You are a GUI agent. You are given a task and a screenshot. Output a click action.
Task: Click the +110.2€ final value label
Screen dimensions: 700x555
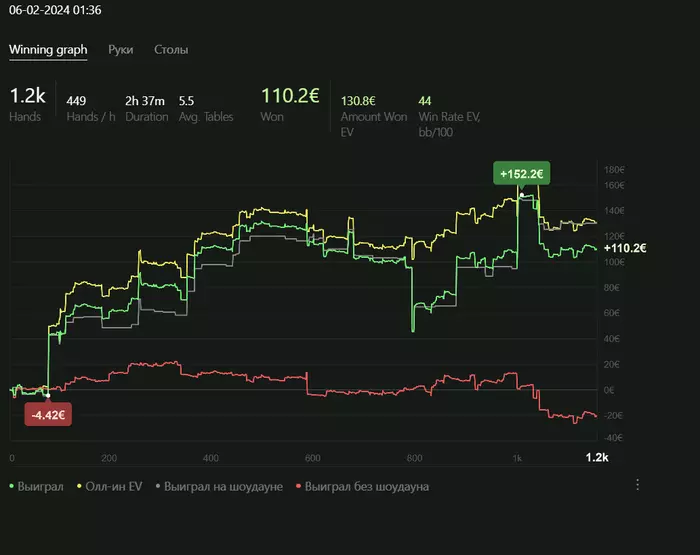click(625, 248)
